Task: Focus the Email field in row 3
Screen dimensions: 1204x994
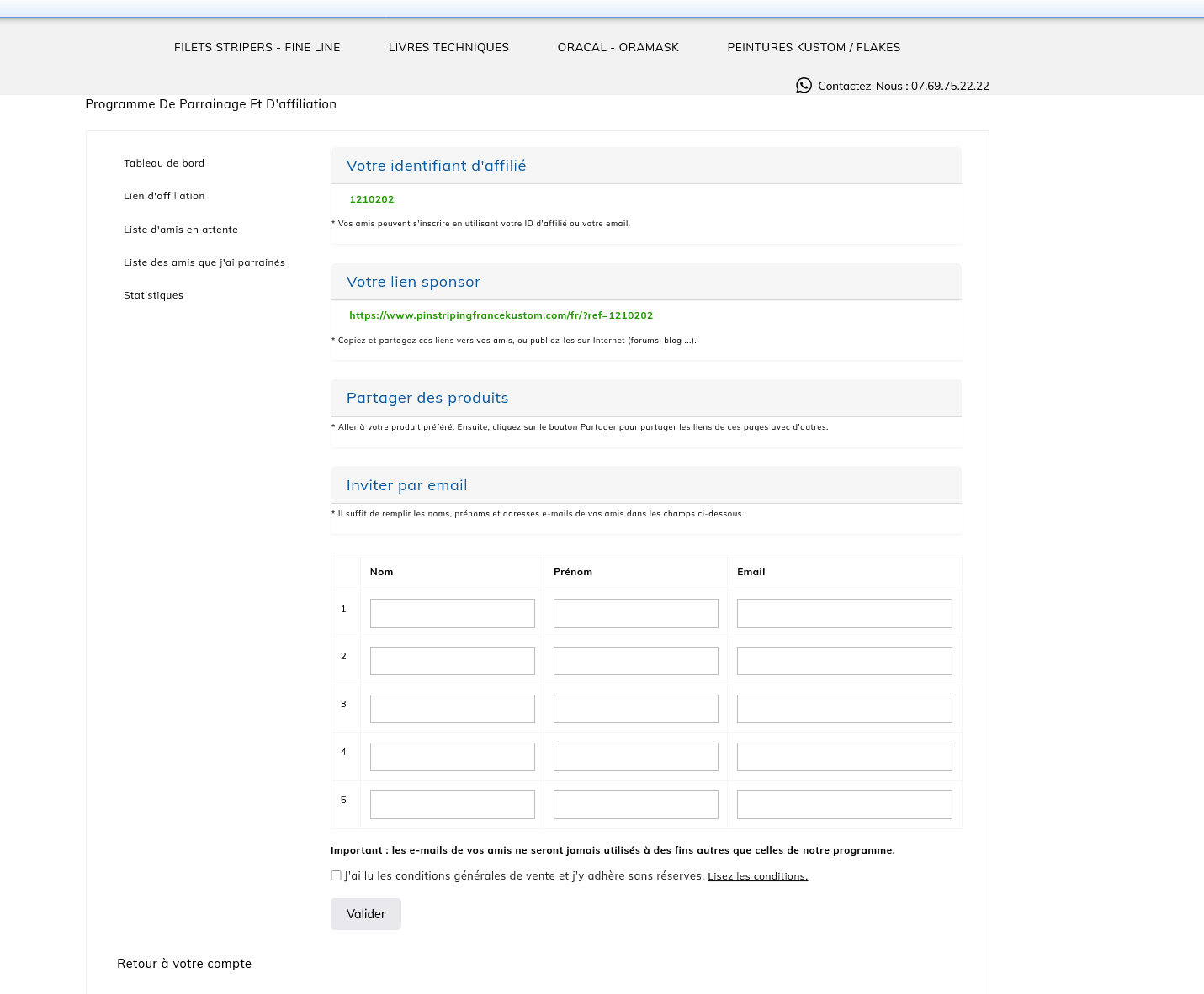Action: 844,709
